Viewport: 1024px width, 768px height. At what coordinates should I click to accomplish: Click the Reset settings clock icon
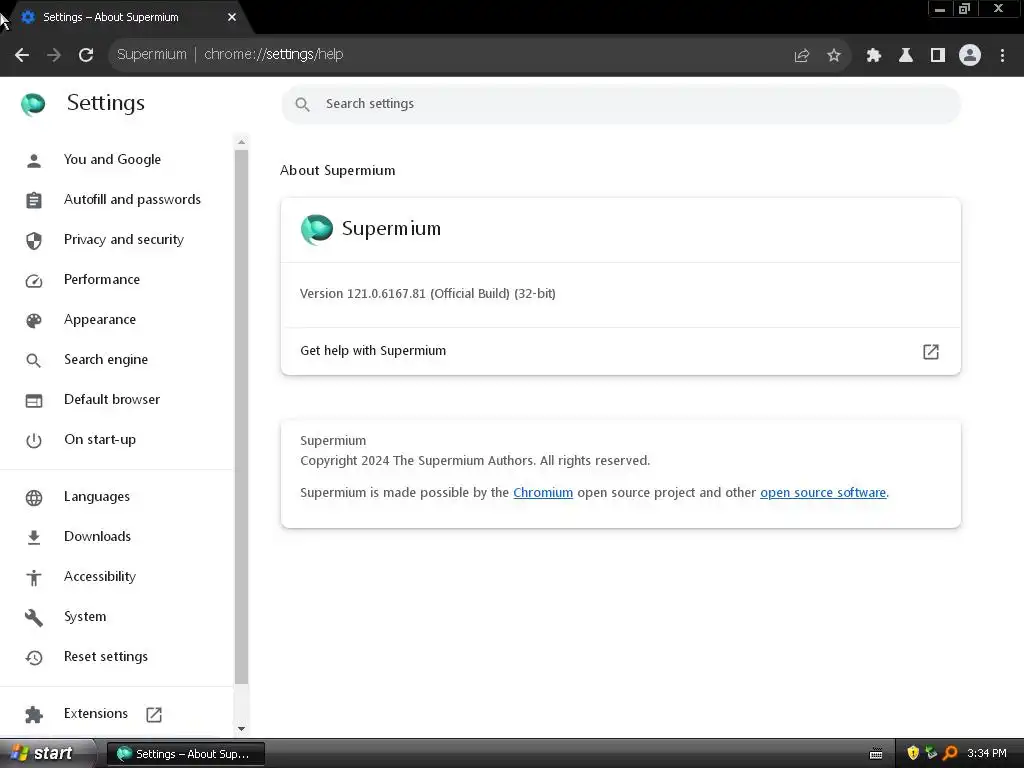click(x=34, y=657)
